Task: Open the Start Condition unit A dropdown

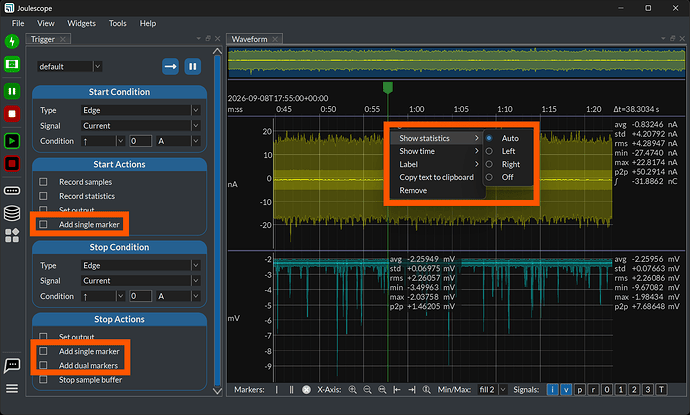Action: click(x=178, y=141)
